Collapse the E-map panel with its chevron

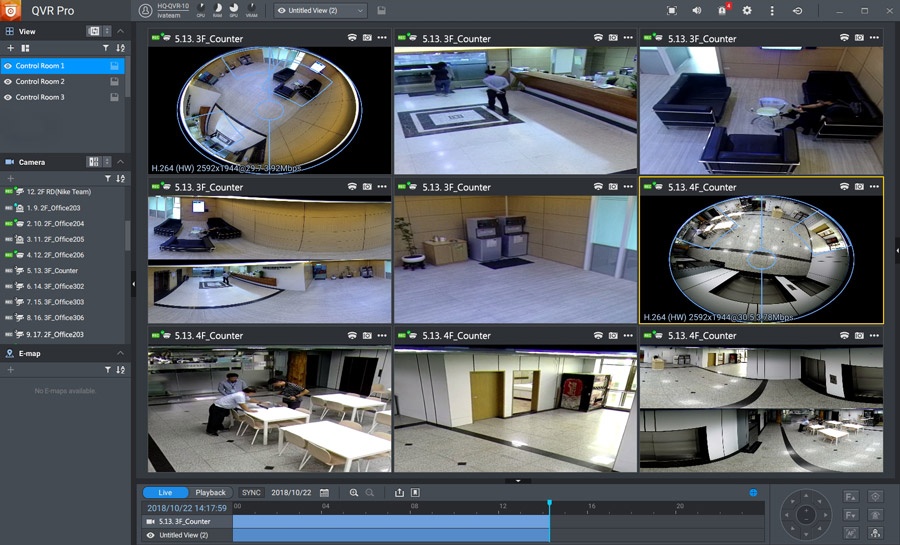(x=121, y=354)
